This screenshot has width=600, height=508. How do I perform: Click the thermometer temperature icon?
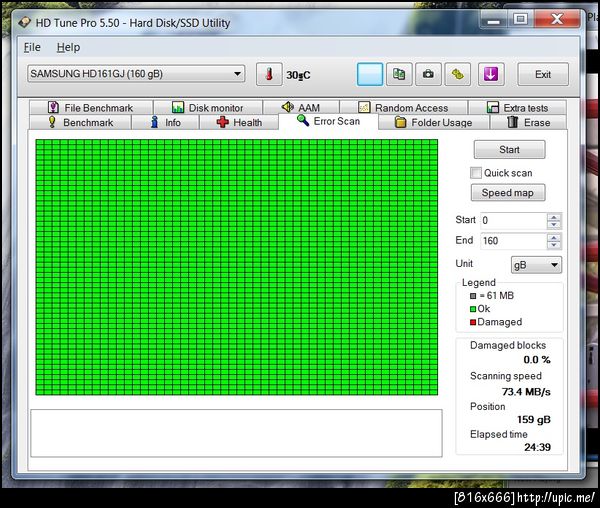(269, 74)
